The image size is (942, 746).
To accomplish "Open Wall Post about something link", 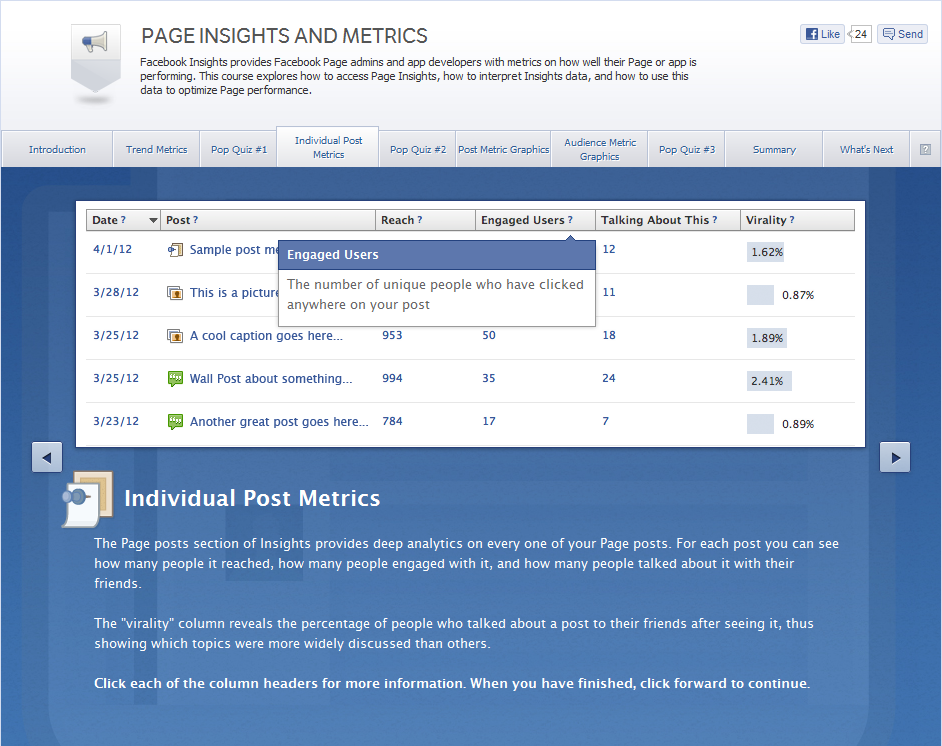I will click(271, 379).
